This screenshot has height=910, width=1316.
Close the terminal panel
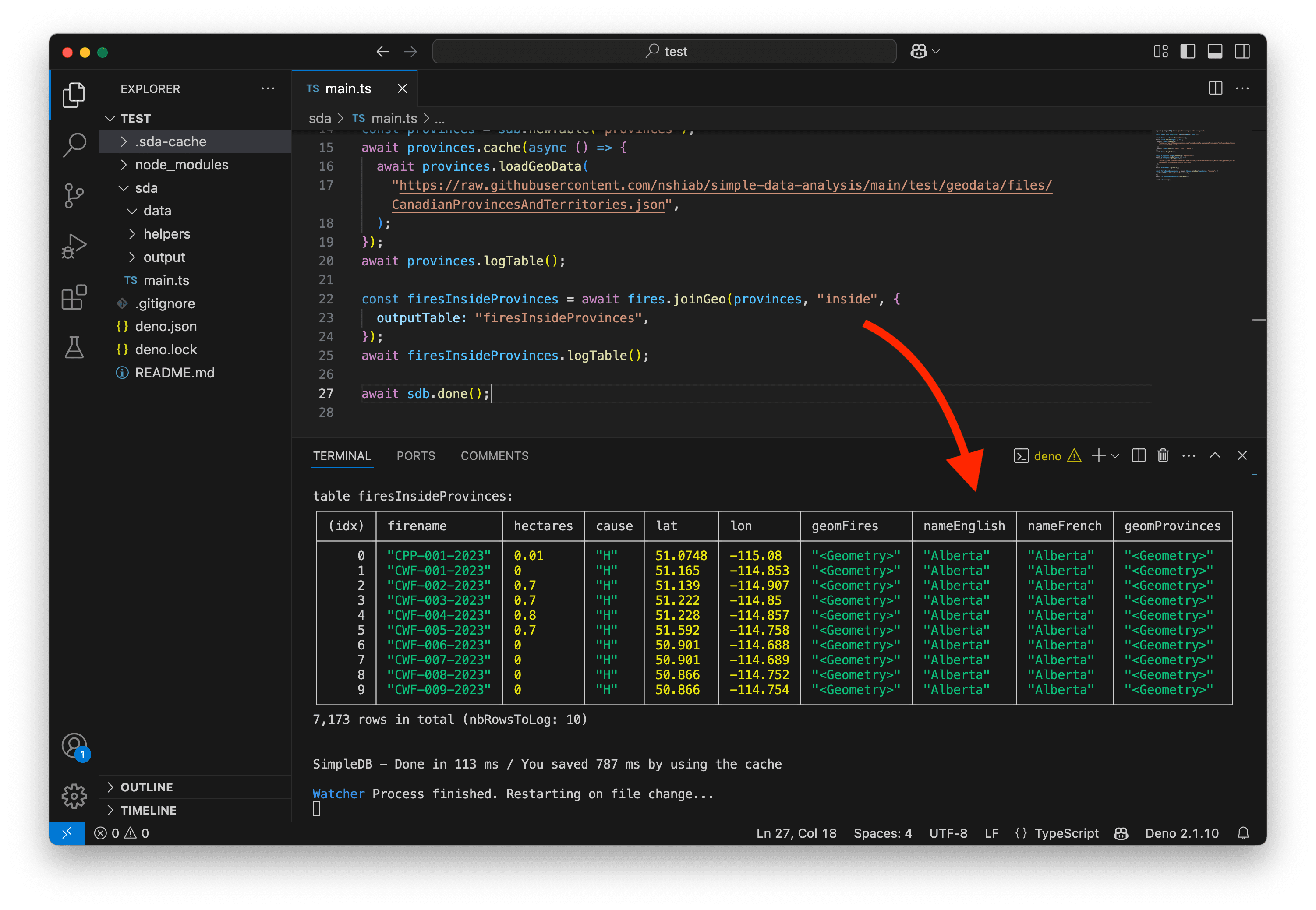click(1242, 455)
